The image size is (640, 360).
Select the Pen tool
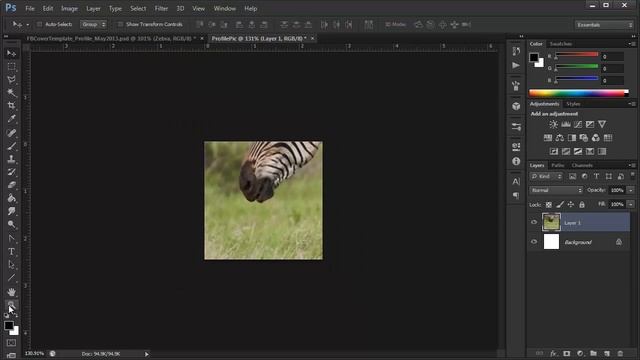coord(11,238)
